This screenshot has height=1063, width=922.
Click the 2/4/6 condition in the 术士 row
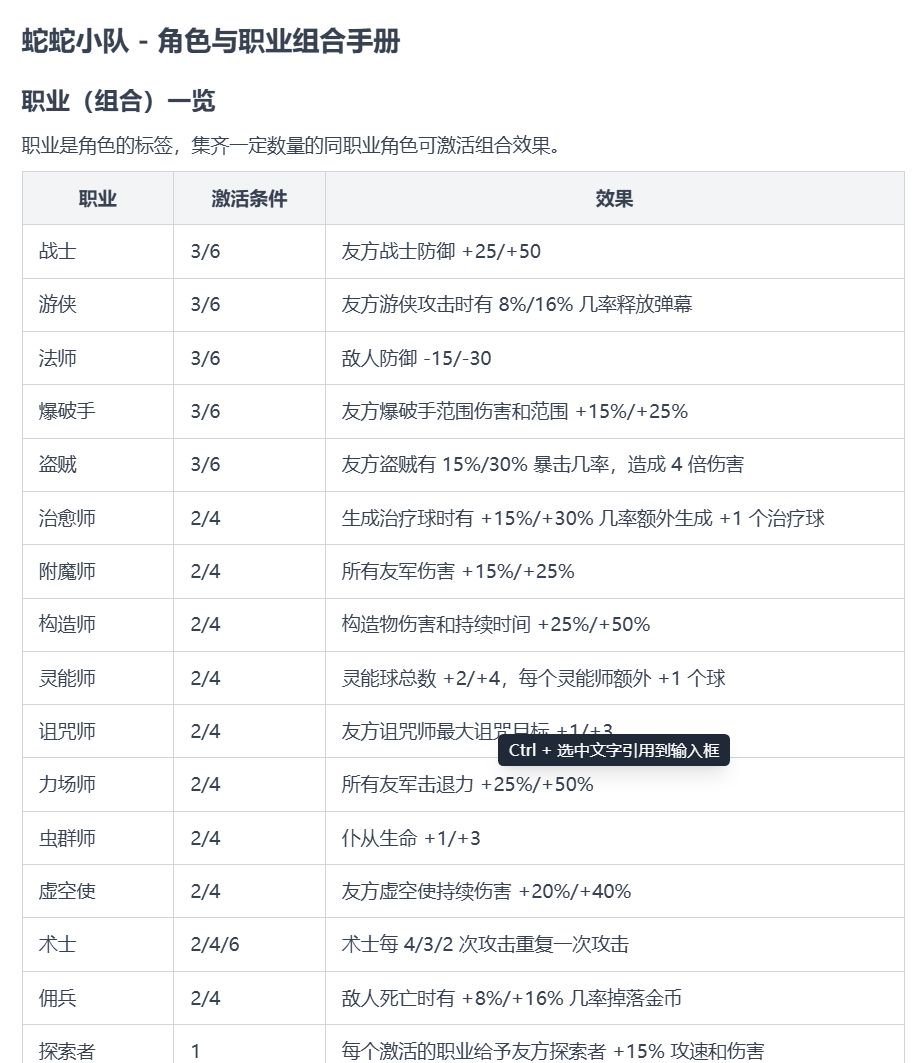point(215,944)
